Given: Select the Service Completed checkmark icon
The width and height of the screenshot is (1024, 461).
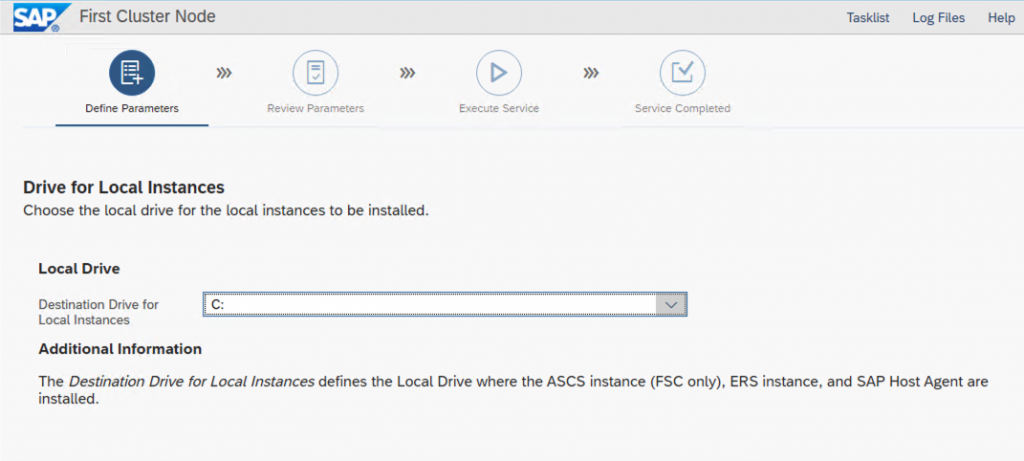Looking at the screenshot, I should click(x=682, y=73).
